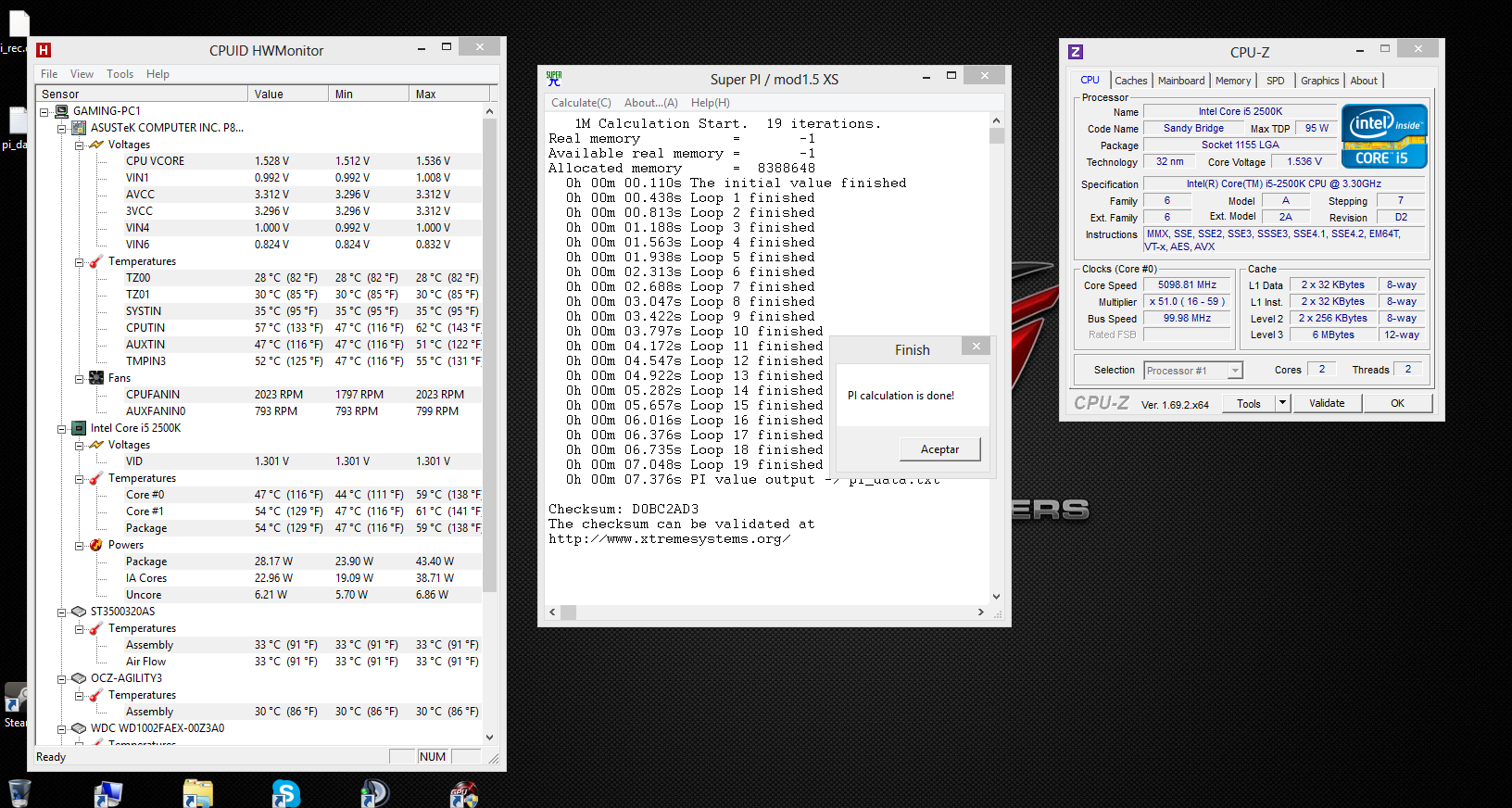The image size is (1512, 808).
Task: Open the Recycle Bin on the desktop
Action: [x=19, y=794]
